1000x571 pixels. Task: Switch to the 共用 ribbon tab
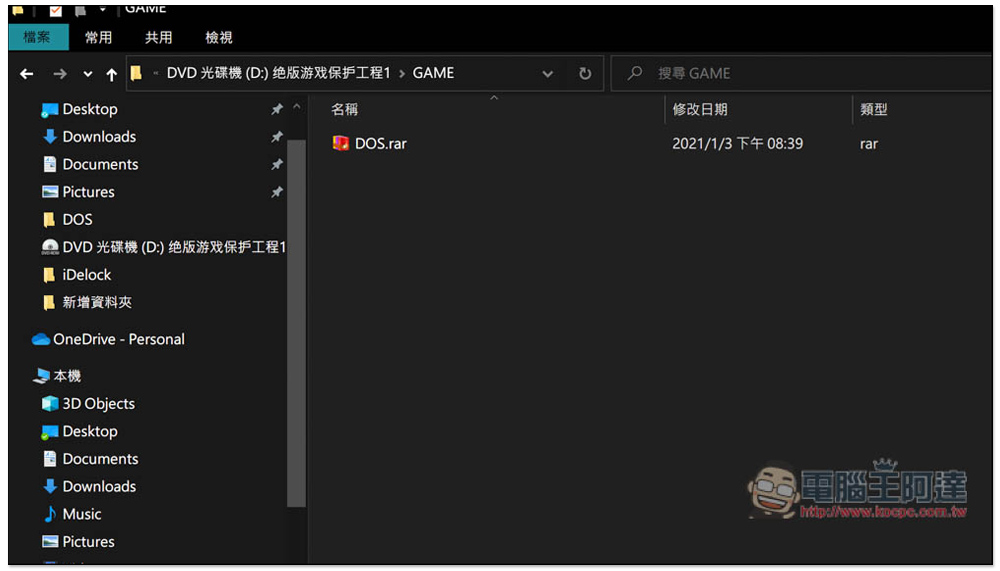[158, 38]
